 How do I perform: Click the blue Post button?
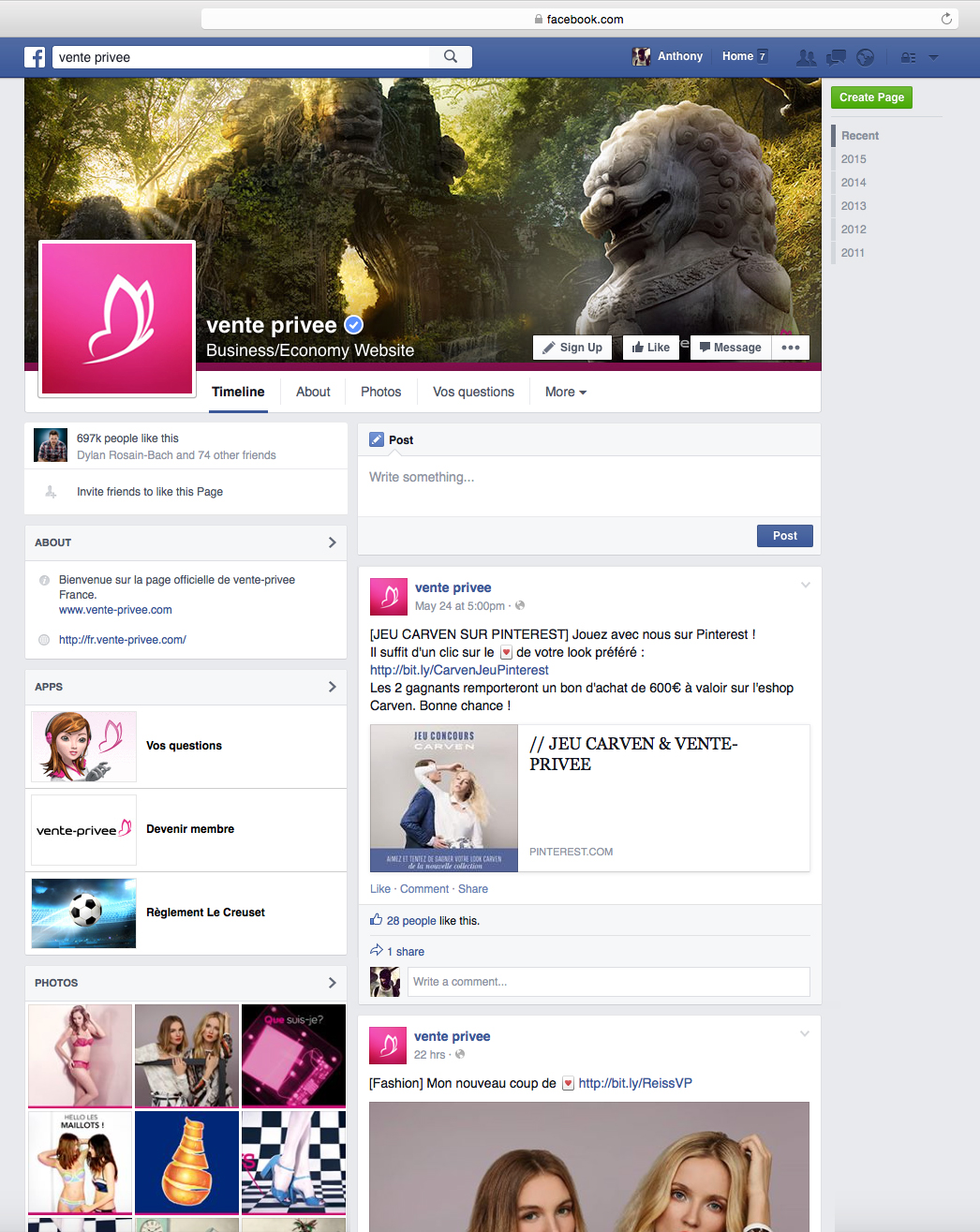pos(785,536)
